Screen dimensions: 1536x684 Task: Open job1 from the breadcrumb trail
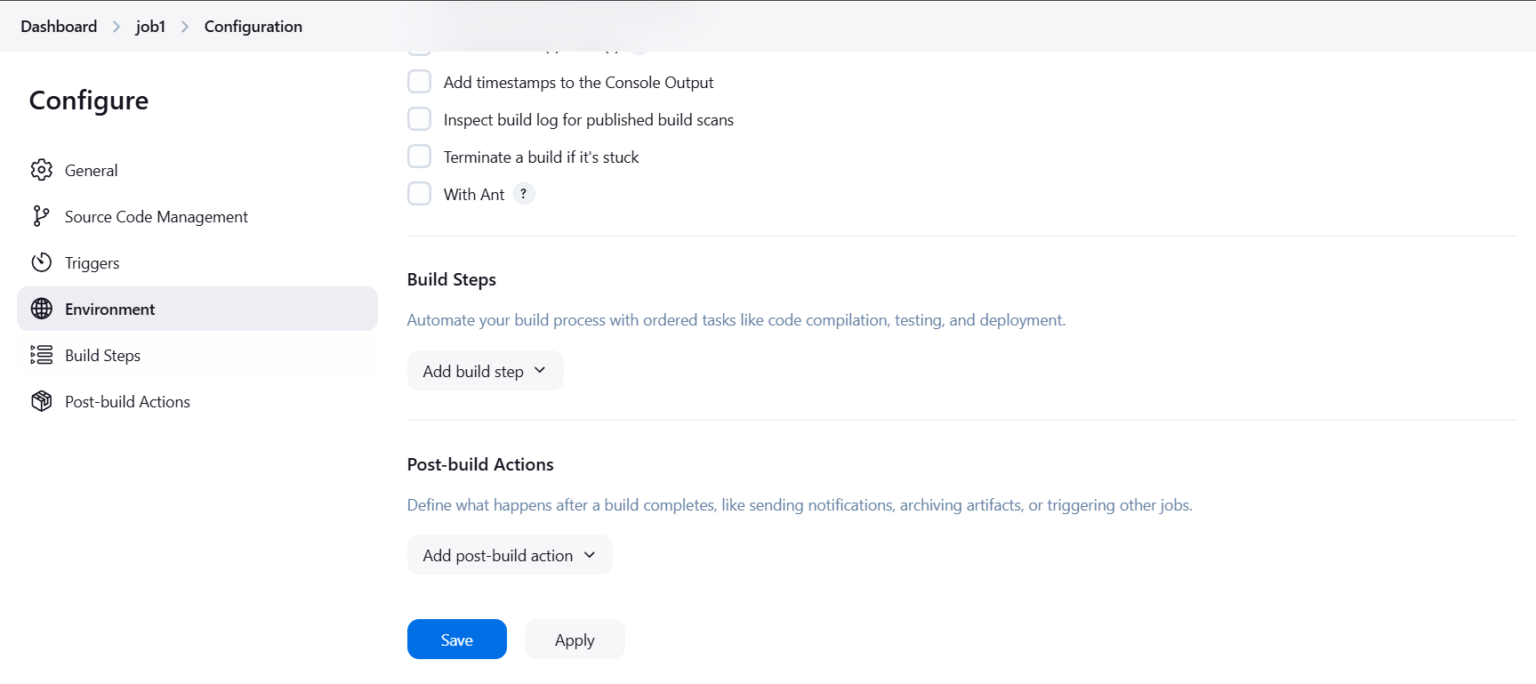tap(150, 26)
